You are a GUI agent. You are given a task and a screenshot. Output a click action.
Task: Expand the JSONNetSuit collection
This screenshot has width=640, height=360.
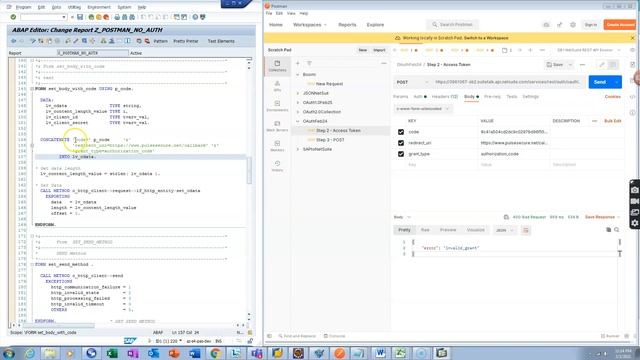coord(298,93)
